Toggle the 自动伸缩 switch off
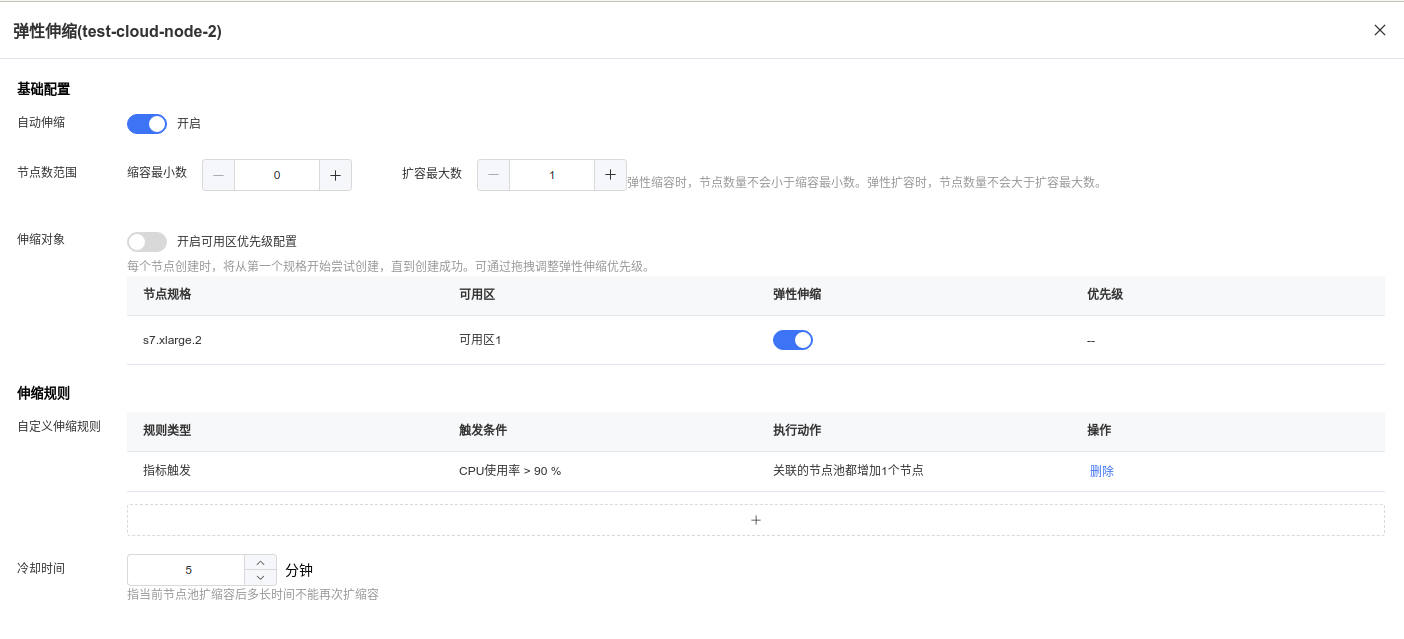 (x=147, y=124)
